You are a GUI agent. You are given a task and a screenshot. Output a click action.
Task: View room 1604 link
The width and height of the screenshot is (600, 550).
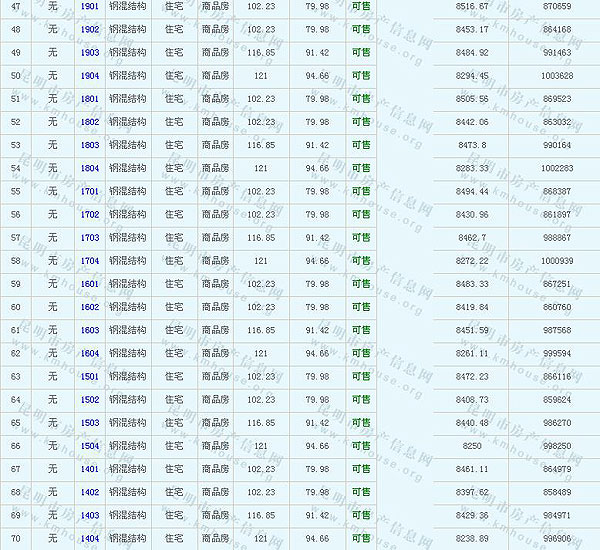pyautogui.click(x=90, y=353)
